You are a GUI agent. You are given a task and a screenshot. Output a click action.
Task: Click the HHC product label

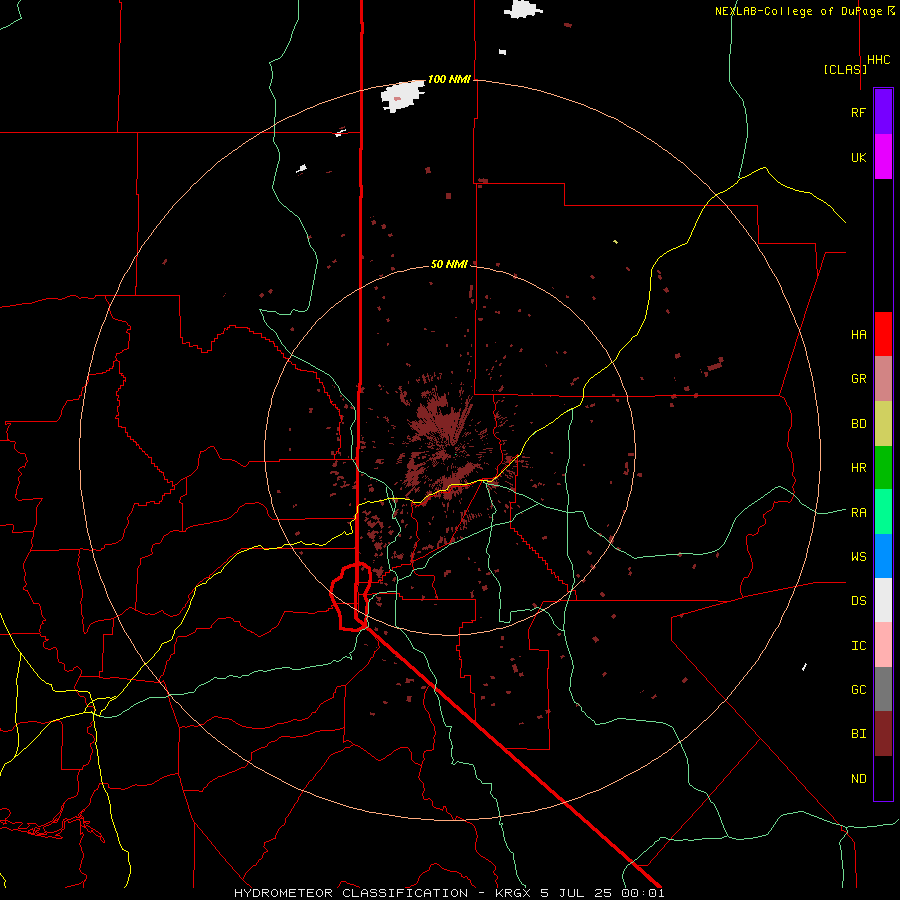(879, 60)
